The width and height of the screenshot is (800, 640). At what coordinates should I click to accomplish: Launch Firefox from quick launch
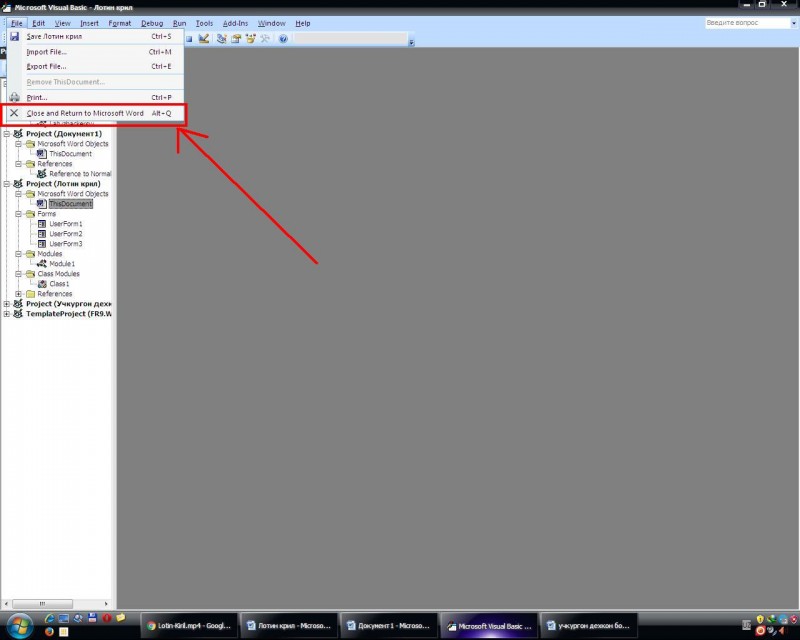pyautogui.click(x=49, y=632)
